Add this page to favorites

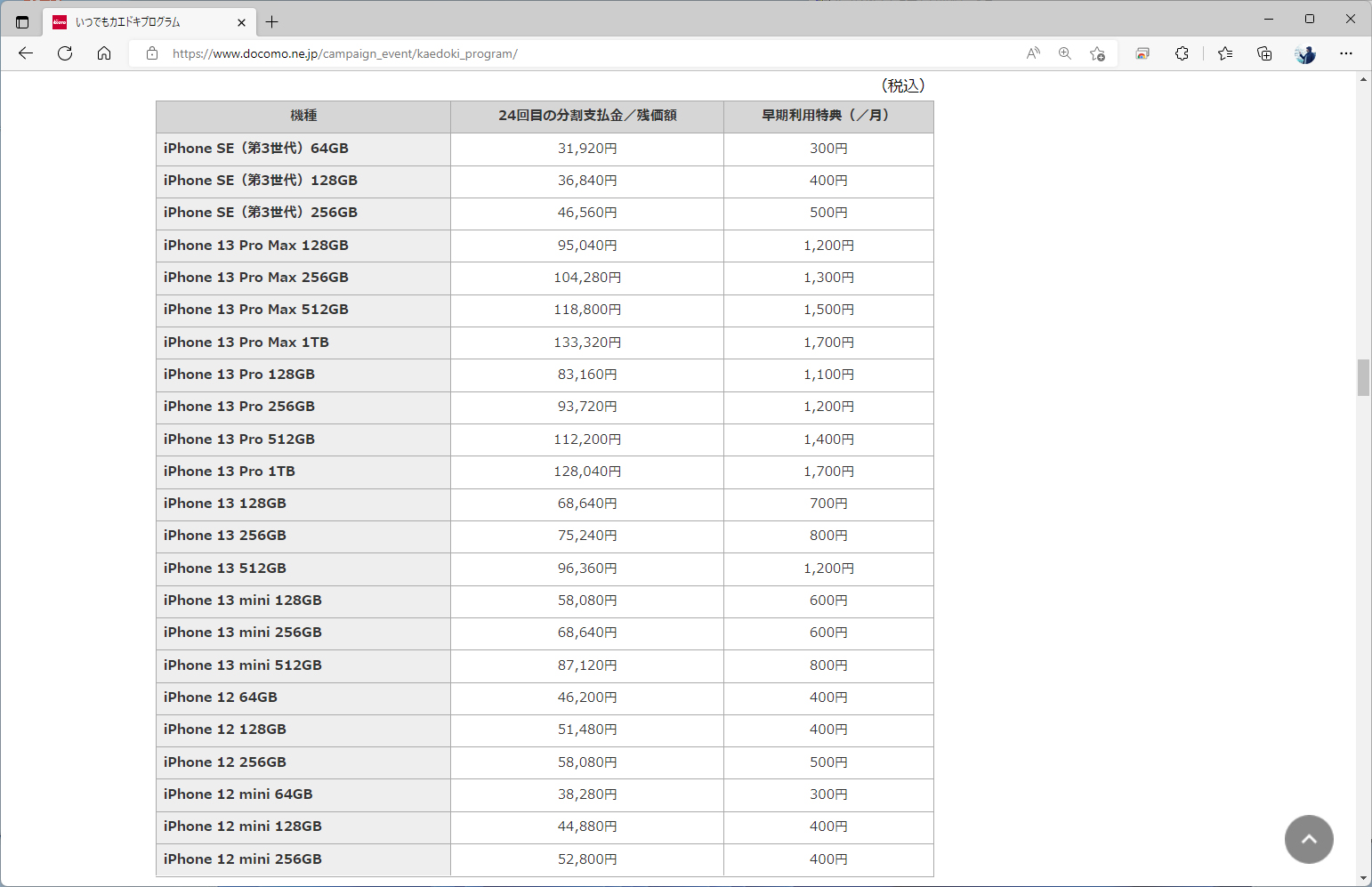click(1097, 53)
